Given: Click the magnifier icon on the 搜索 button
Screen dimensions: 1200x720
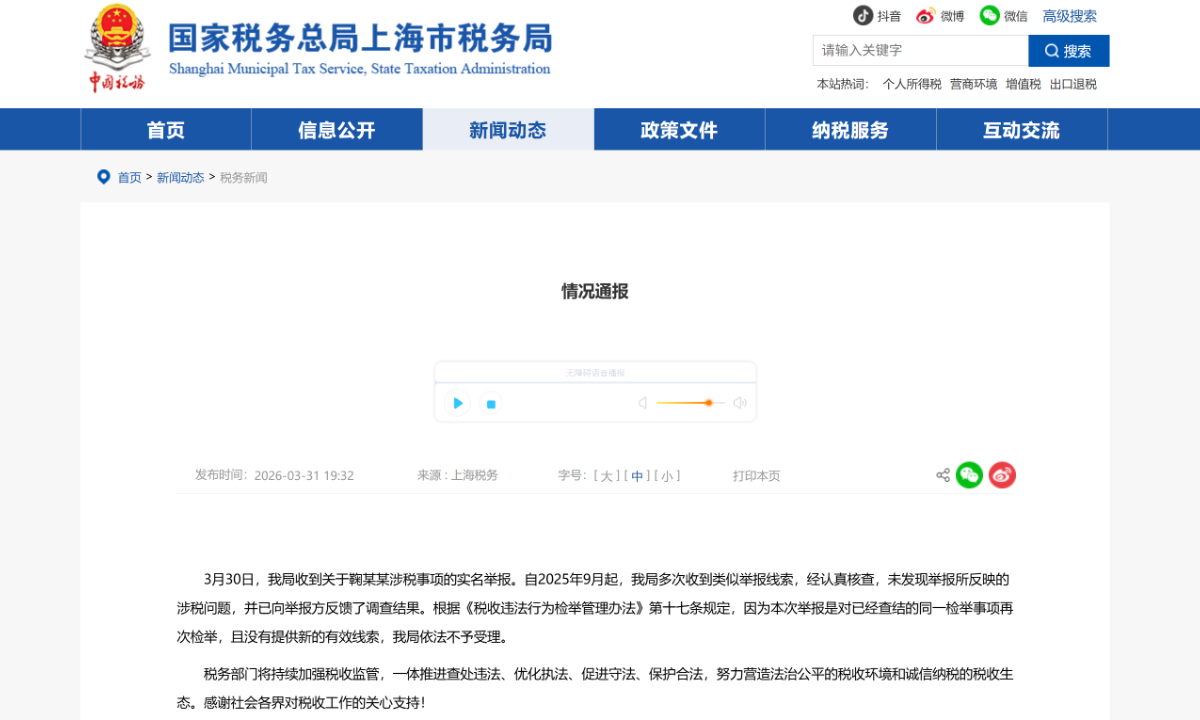Looking at the screenshot, I should click(1051, 50).
